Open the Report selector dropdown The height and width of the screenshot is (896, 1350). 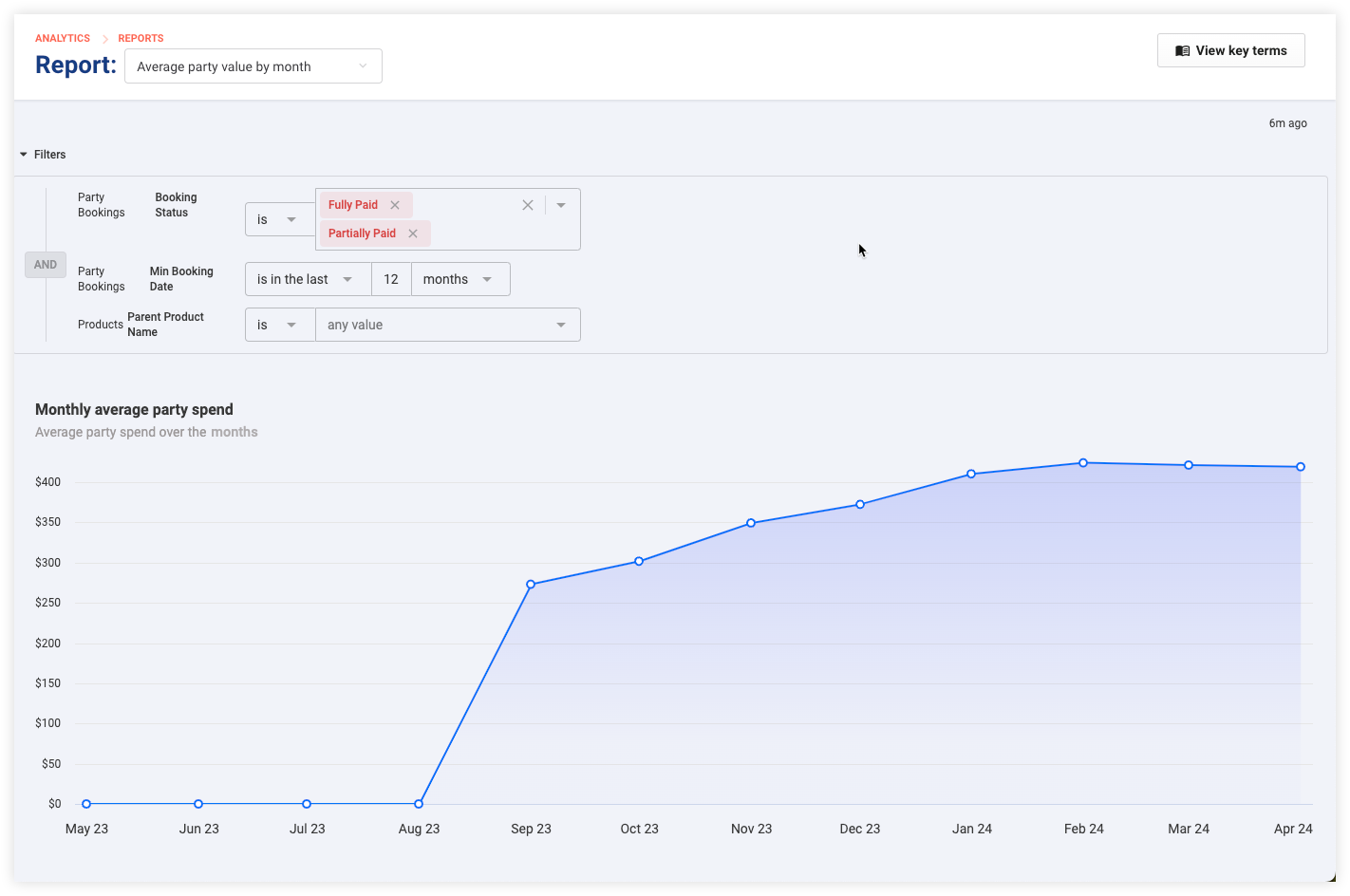[253, 66]
